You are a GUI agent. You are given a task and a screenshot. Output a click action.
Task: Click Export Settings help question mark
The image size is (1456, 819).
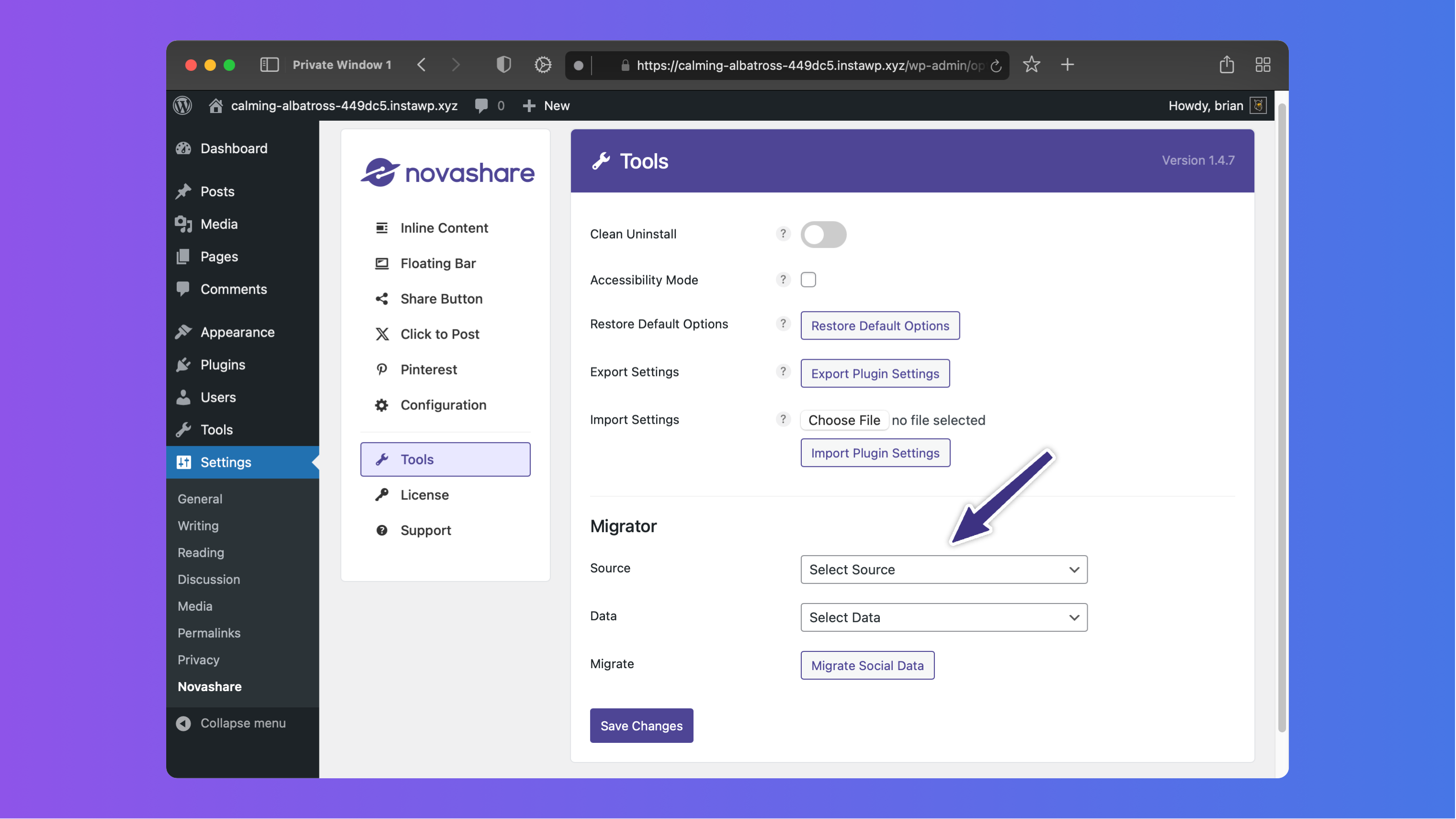click(783, 371)
